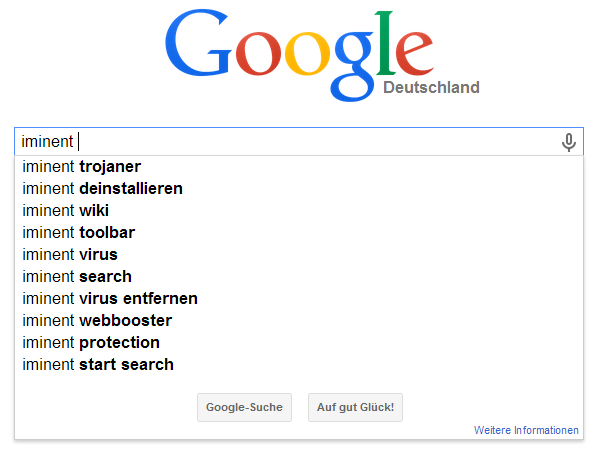Screen dimensions: 600x450
Task: Select the 'iminent toolbar' suggestion
Action: 299,232
